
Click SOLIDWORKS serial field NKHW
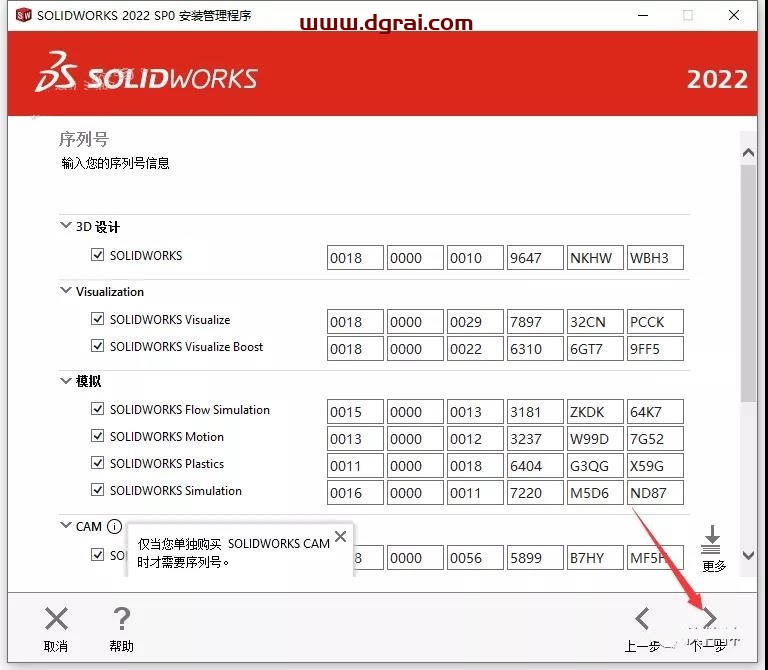click(x=595, y=258)
